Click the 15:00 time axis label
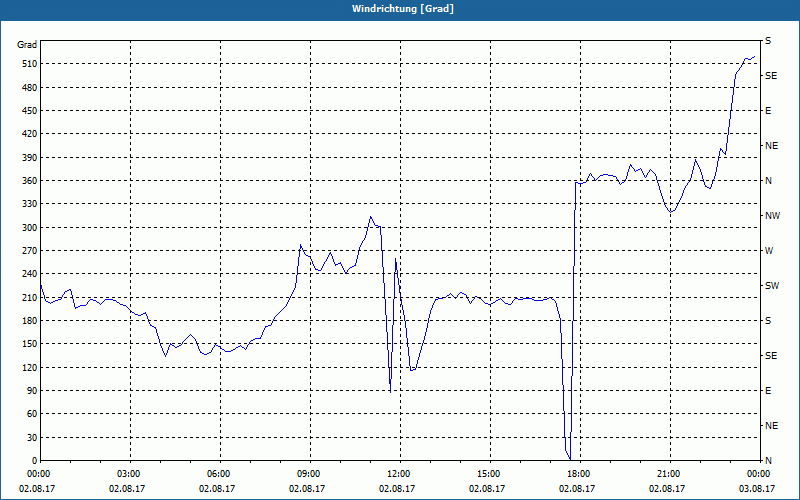The image size is (800, 500). 490,474
